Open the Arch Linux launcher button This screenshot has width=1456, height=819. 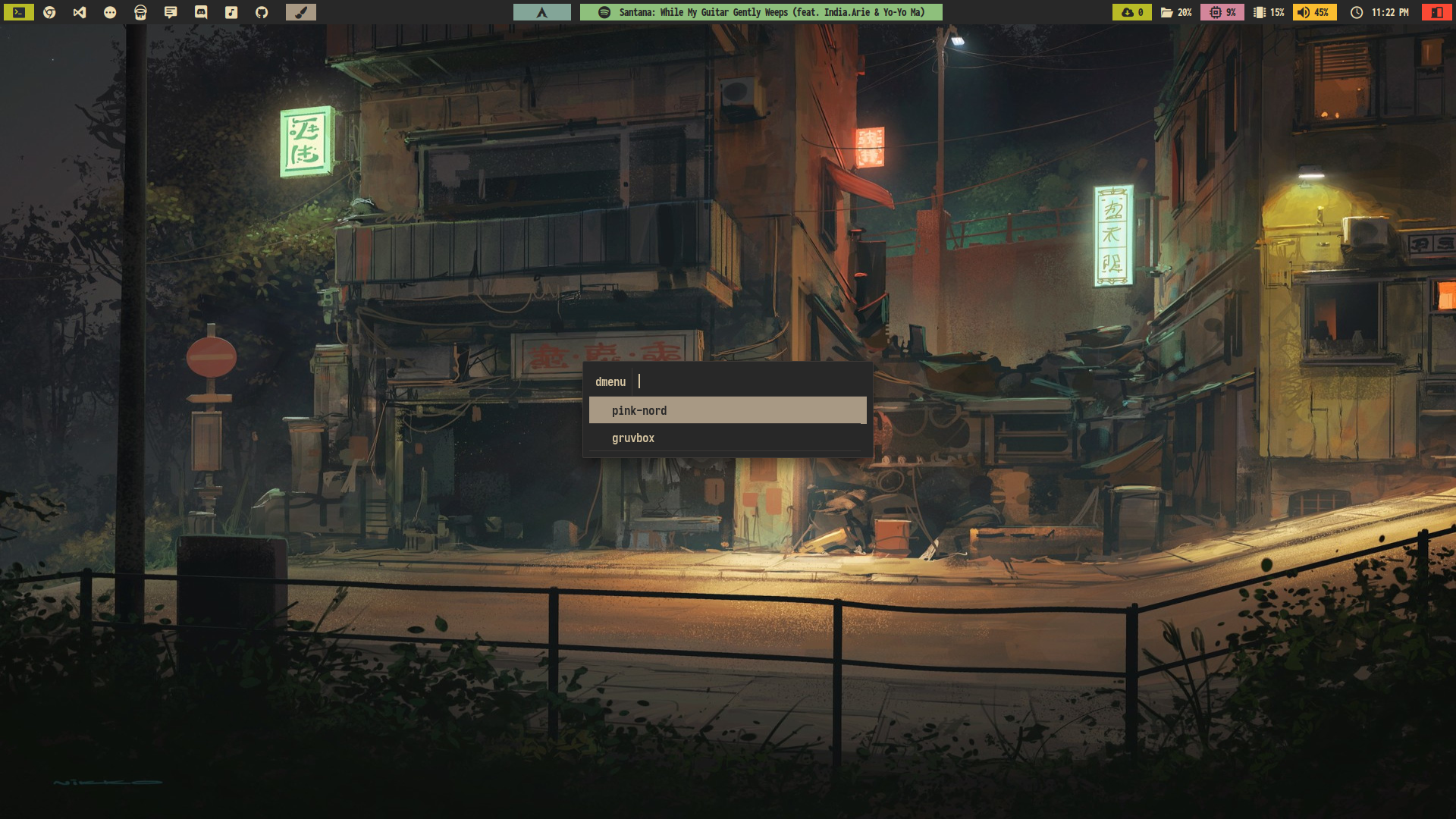tap(541, 12)
